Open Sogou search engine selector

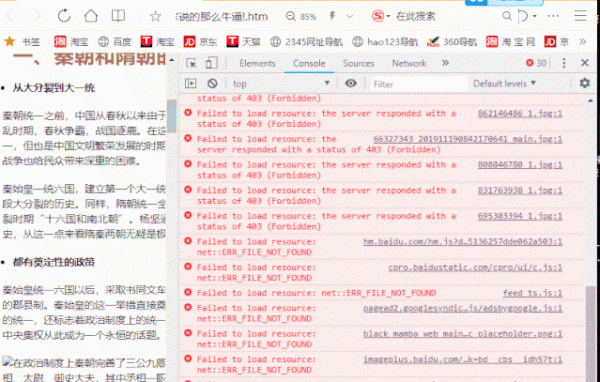381,16
